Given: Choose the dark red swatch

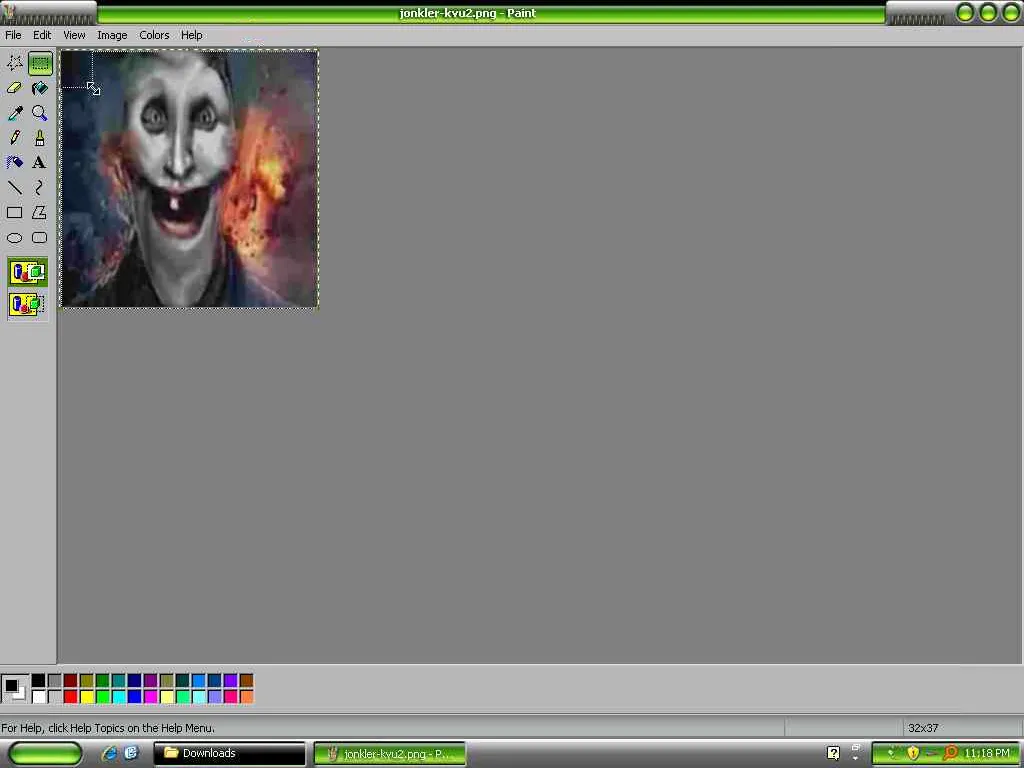Looking at the screenshot, I should [71, 681].
